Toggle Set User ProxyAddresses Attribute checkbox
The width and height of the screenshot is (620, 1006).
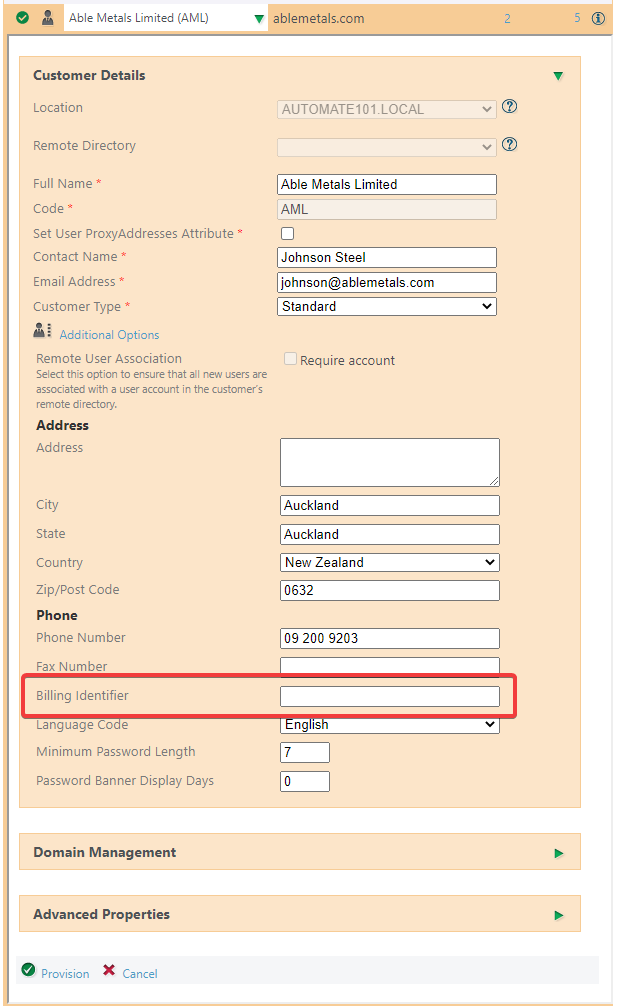pos(288,234)
